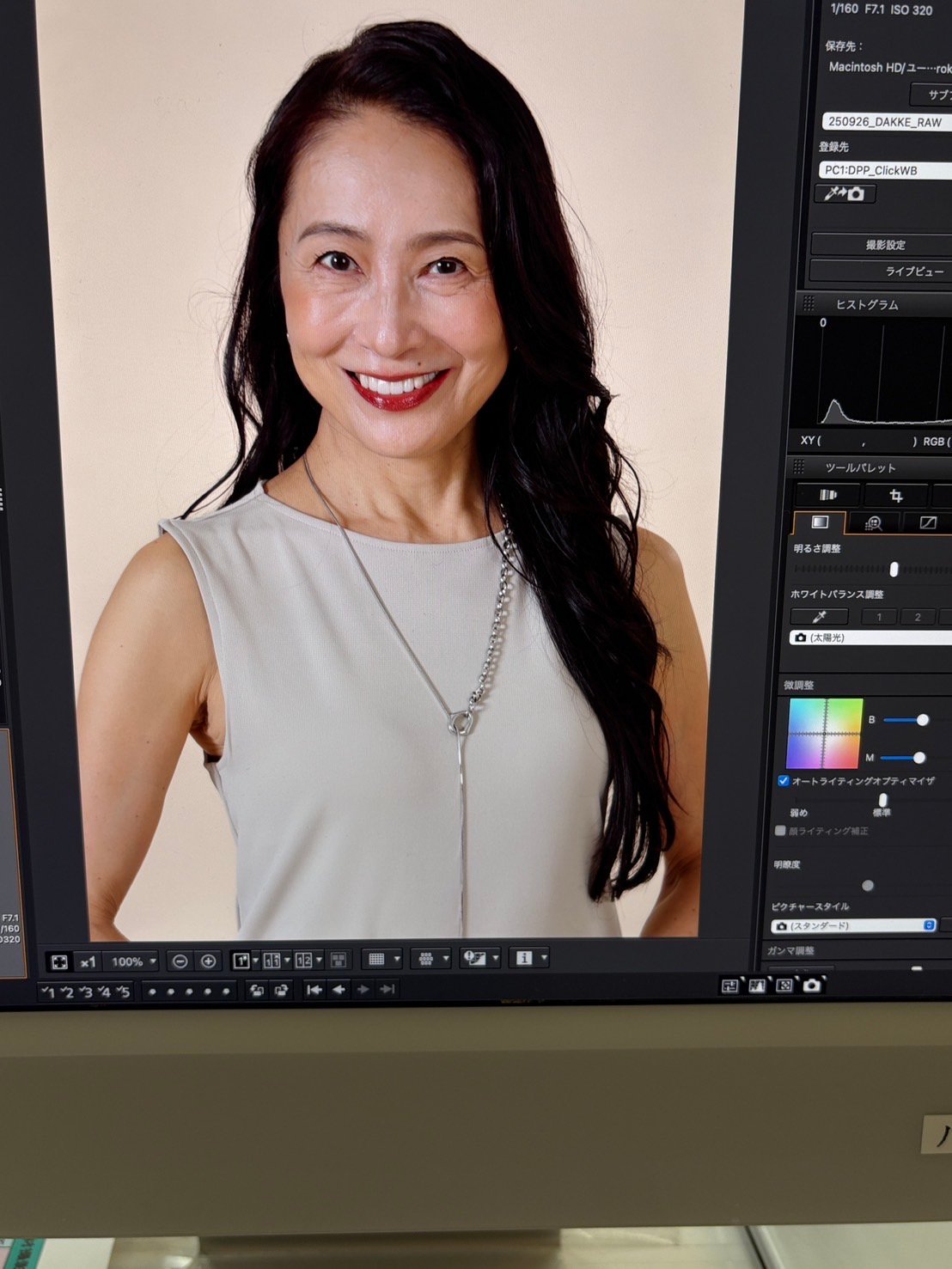The image size is (952, 1269).
Task: Open the lens correction tool palette
Action: 828,495
